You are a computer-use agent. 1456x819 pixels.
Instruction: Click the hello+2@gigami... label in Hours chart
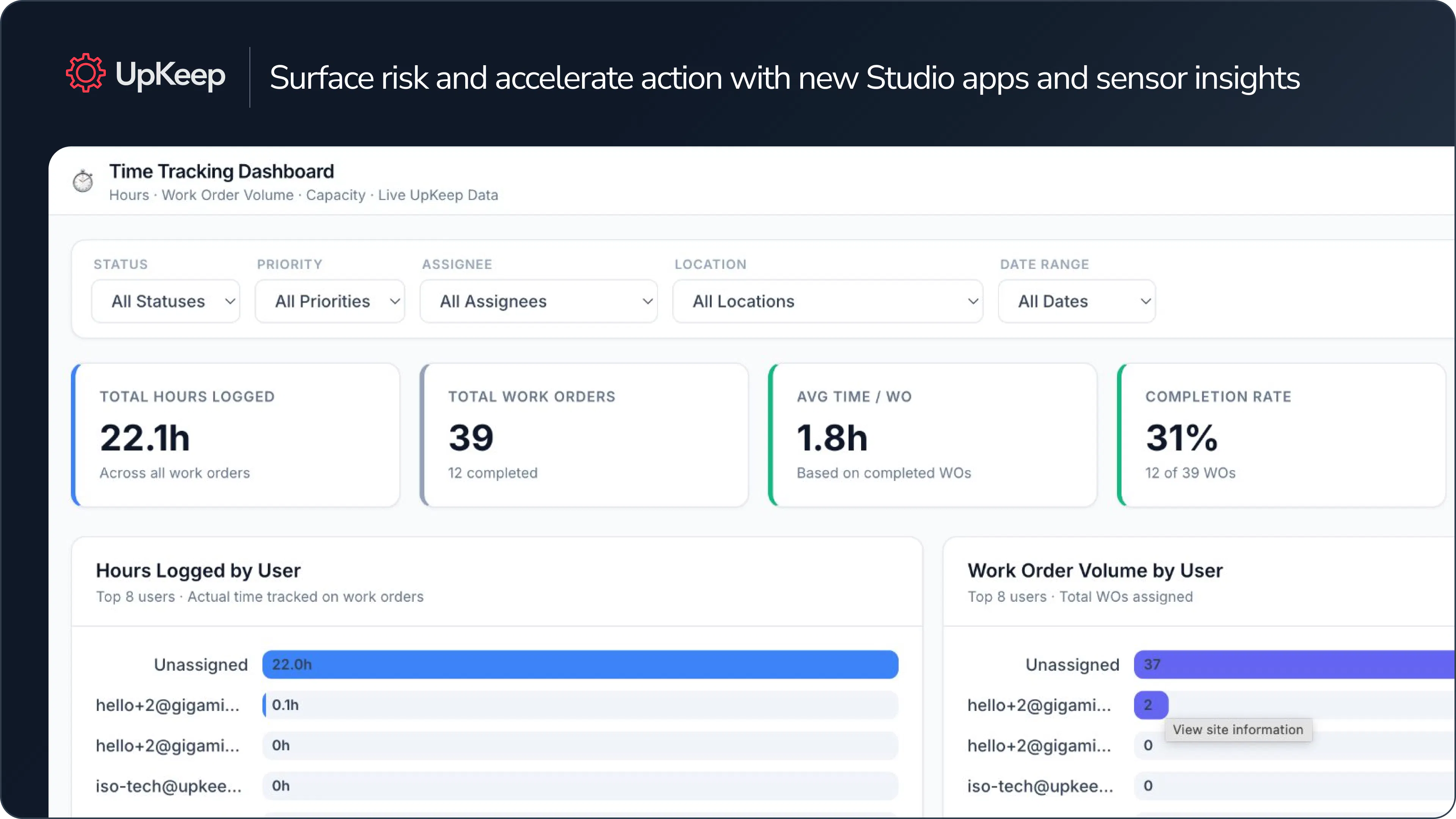[168, 705]
